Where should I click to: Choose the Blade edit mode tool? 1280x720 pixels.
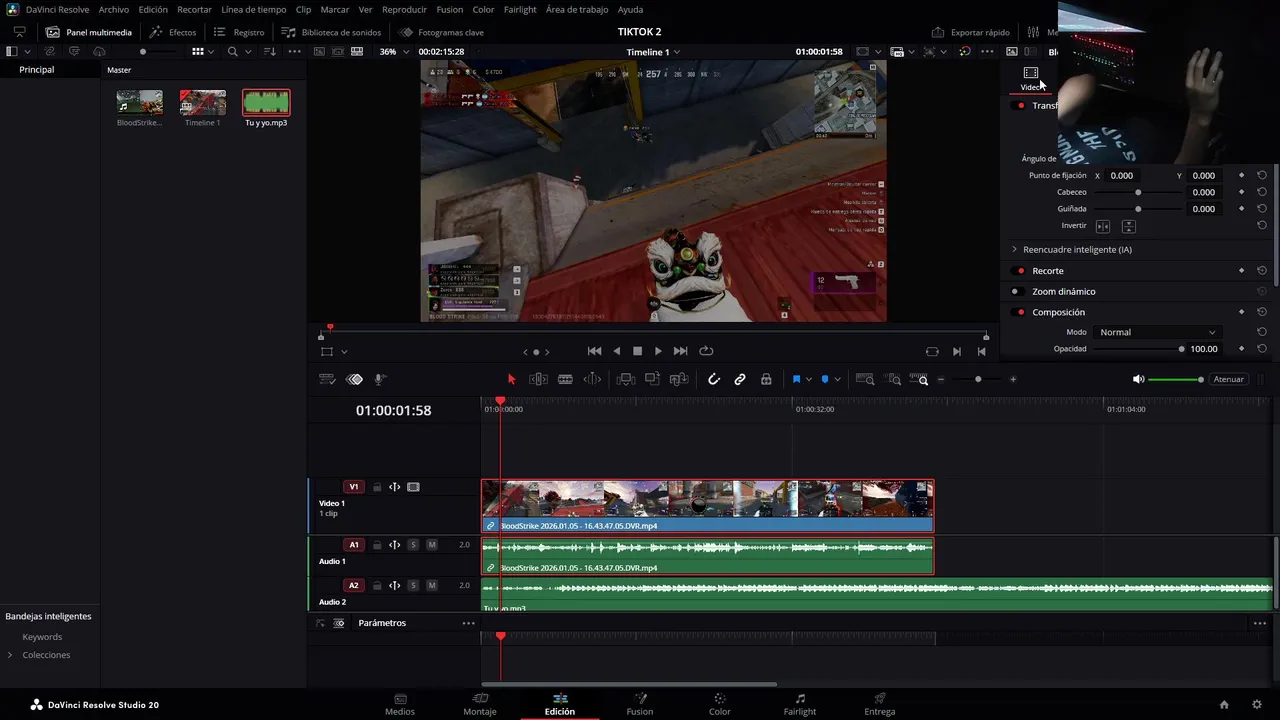click(x=565, y=379)
